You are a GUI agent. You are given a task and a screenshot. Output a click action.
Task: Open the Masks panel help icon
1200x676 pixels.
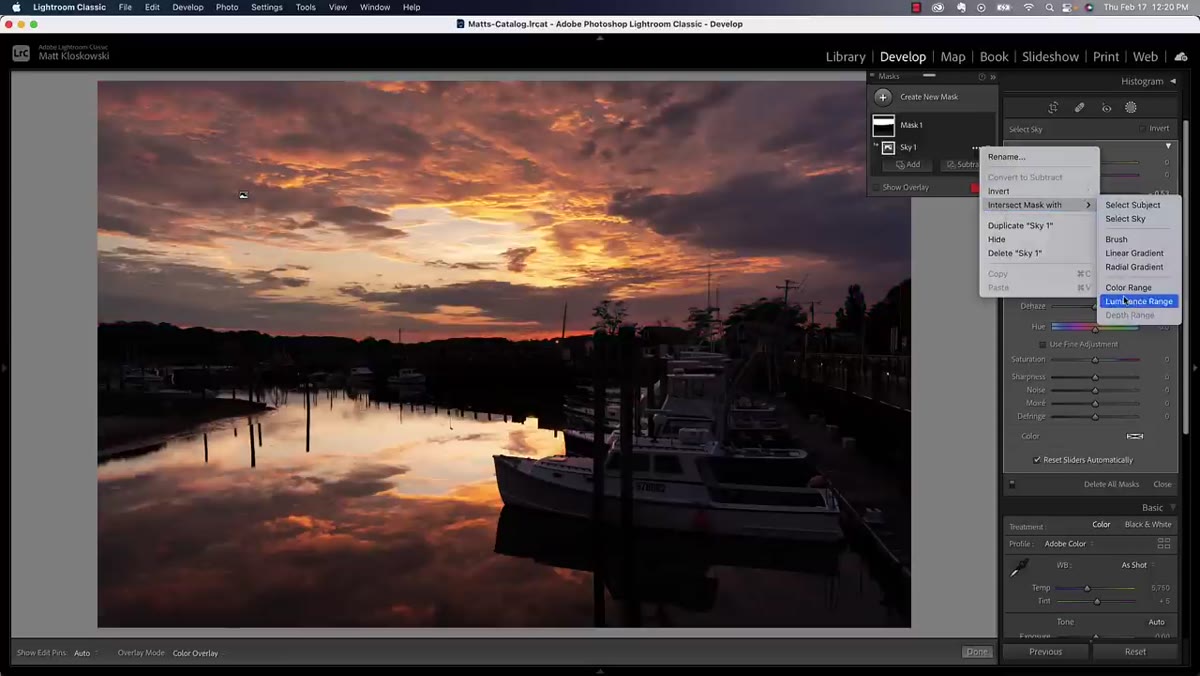(x=982, y=76)
